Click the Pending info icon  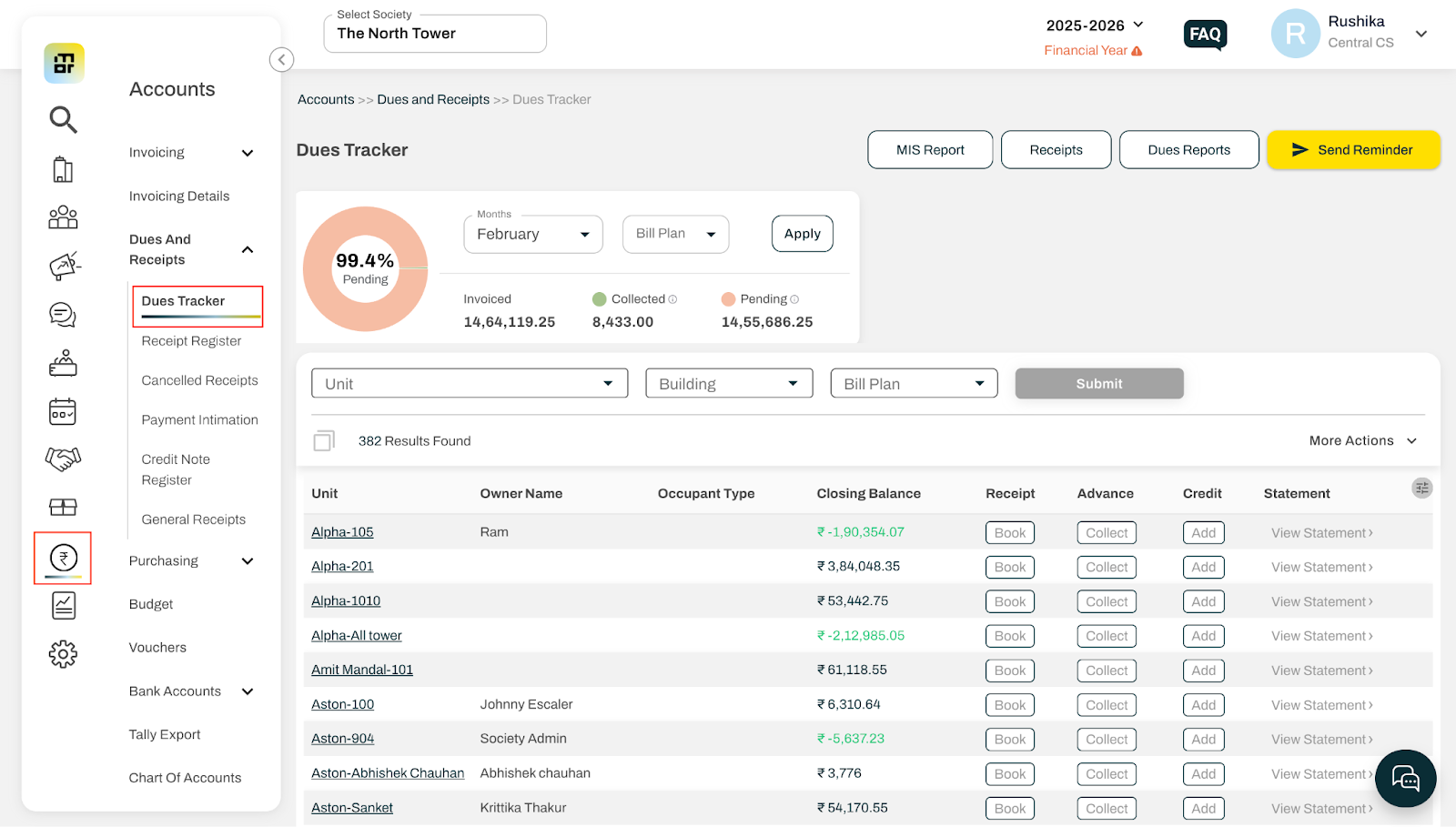[x=794, y=299]
